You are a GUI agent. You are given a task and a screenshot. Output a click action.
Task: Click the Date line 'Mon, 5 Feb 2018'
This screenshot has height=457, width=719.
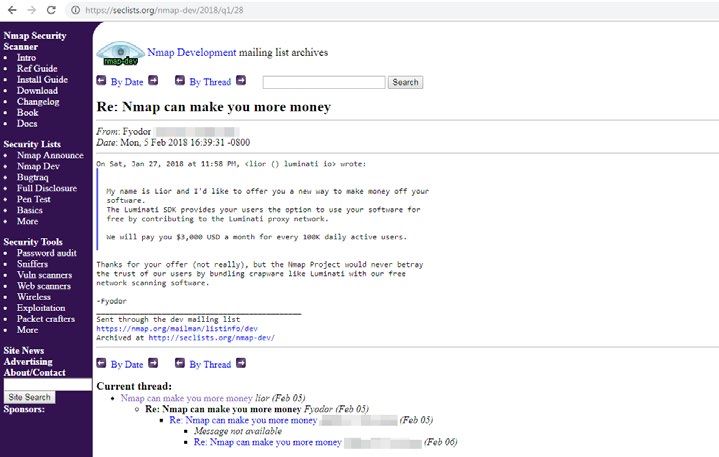173,143
